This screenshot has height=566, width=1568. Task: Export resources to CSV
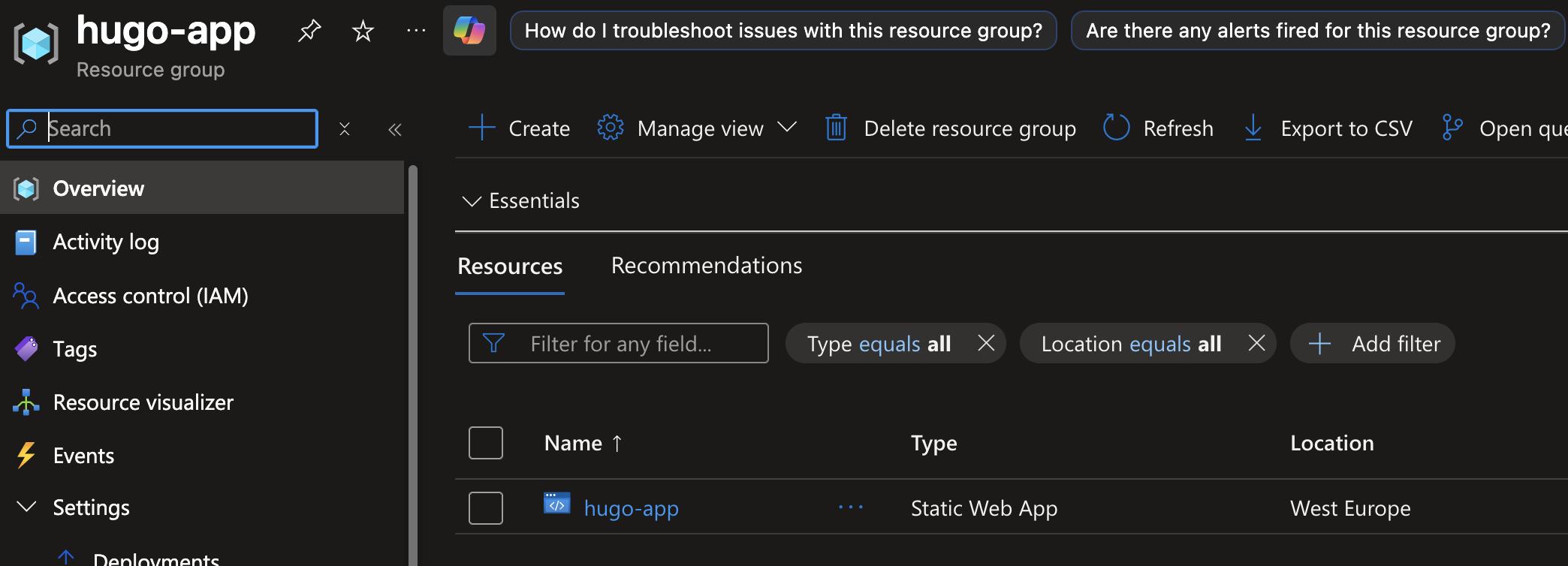coord(1328,128)
